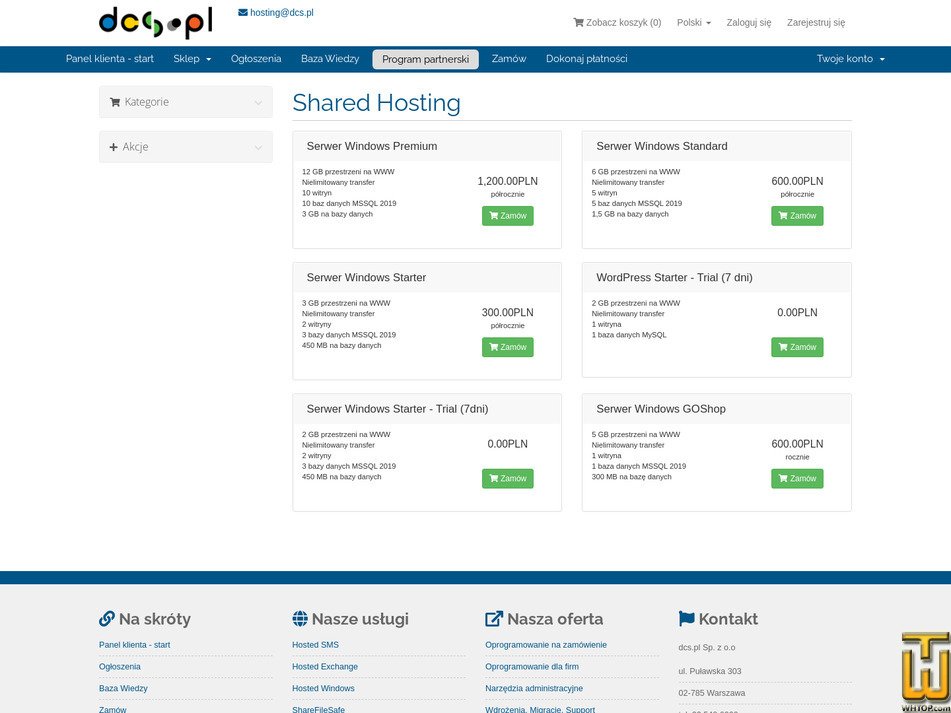The width and height of the screenshot is (951, 713).
Task: Order the Serwer Windows Starter 300.00PLN plan
Action: [508, 347]
